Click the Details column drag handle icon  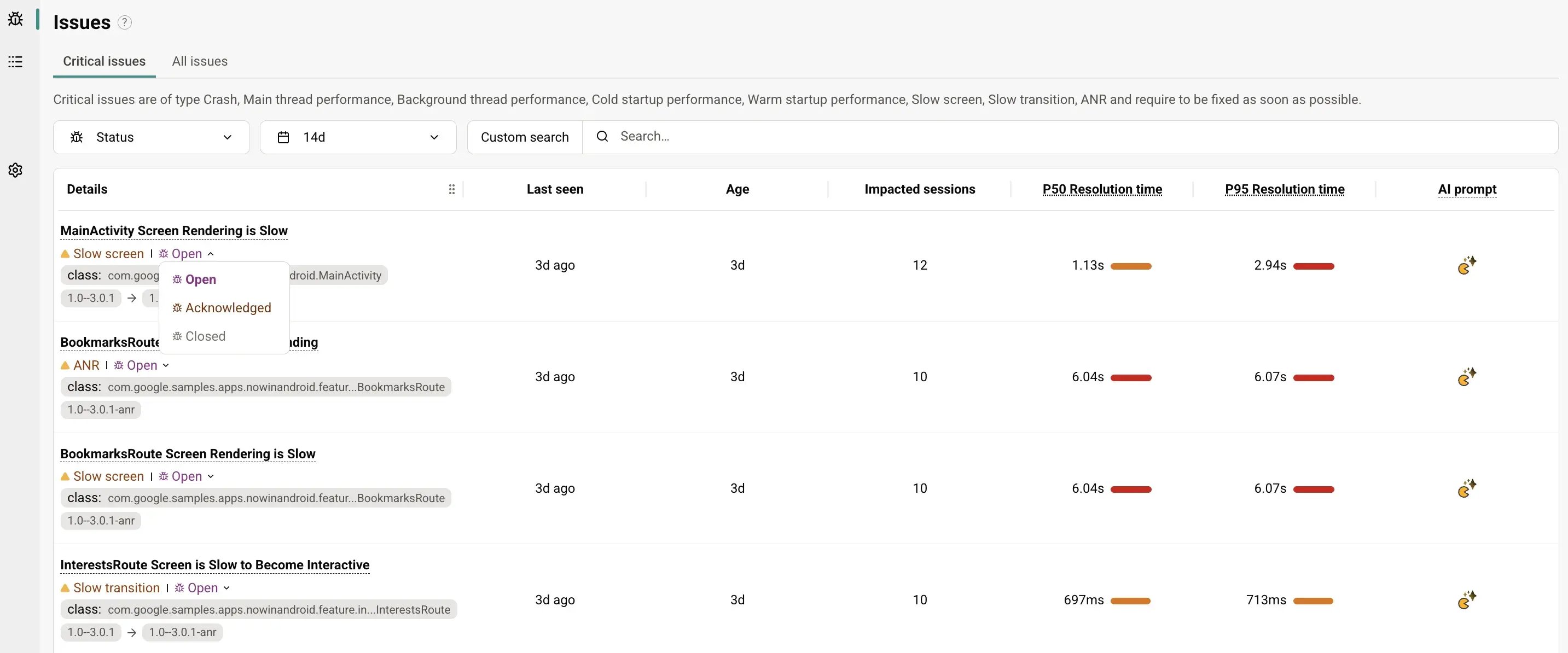(x=452, y=189)
